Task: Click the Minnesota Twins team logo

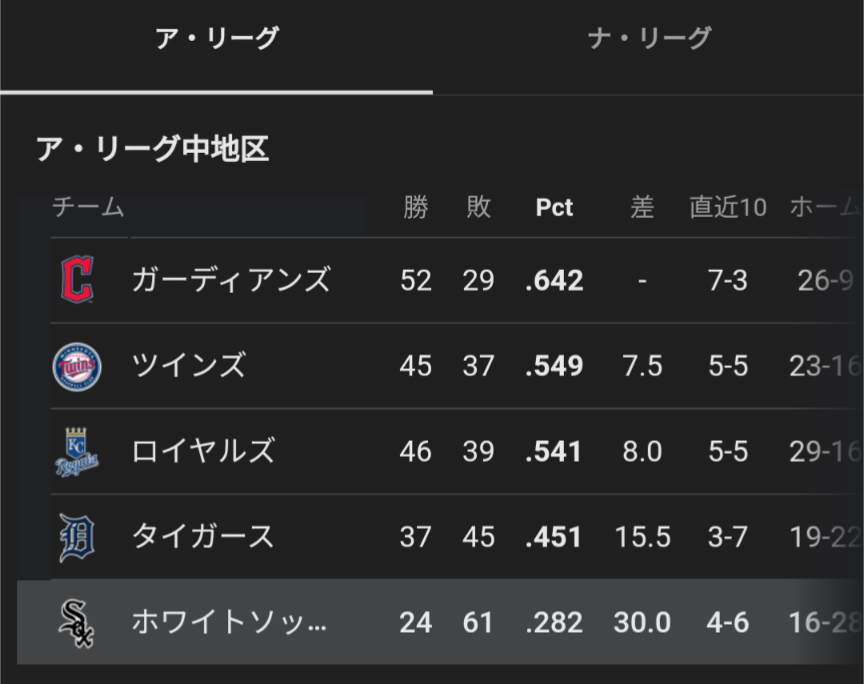Action: coord(77,366)
